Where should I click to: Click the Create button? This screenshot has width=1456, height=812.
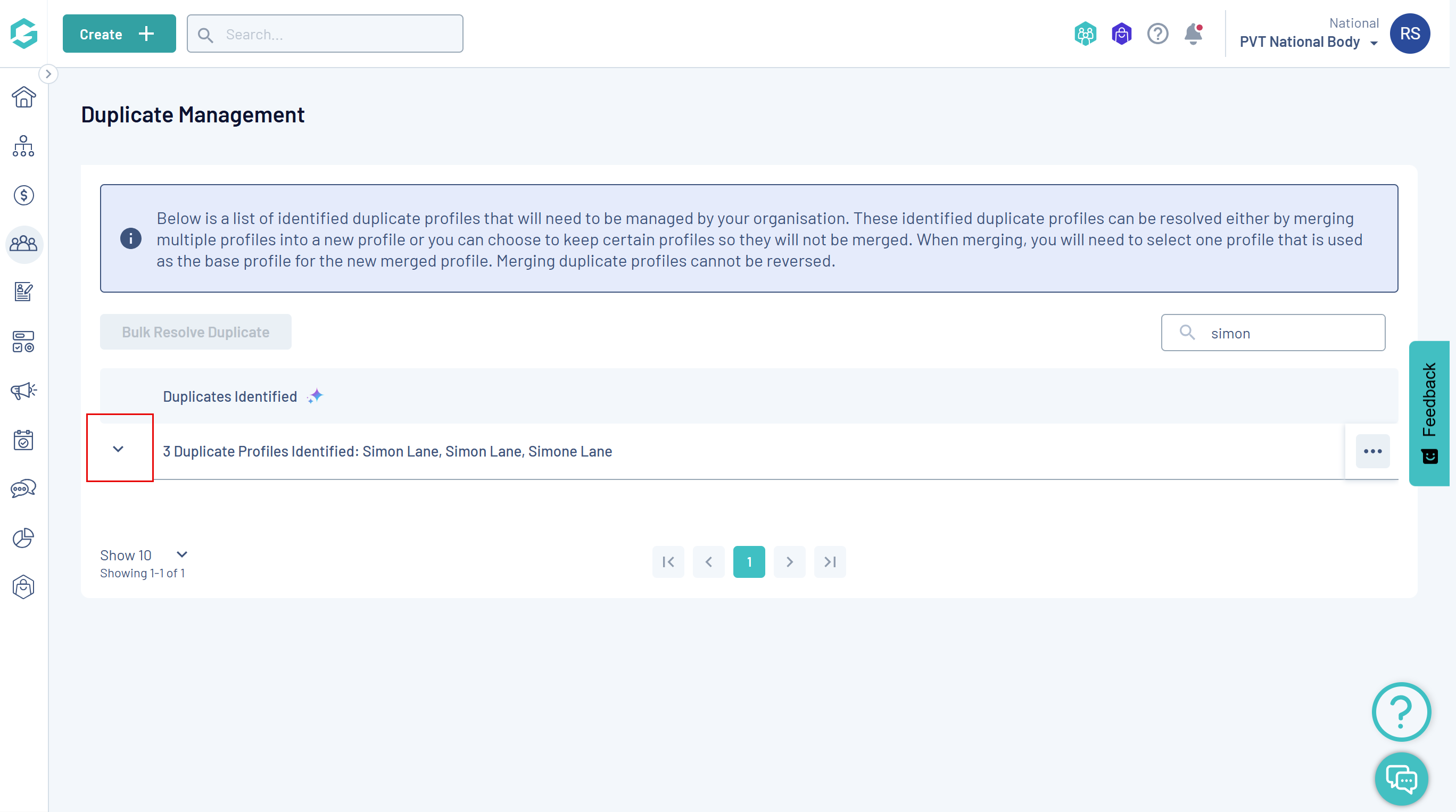pyautogui.click(x=119, y=34)
